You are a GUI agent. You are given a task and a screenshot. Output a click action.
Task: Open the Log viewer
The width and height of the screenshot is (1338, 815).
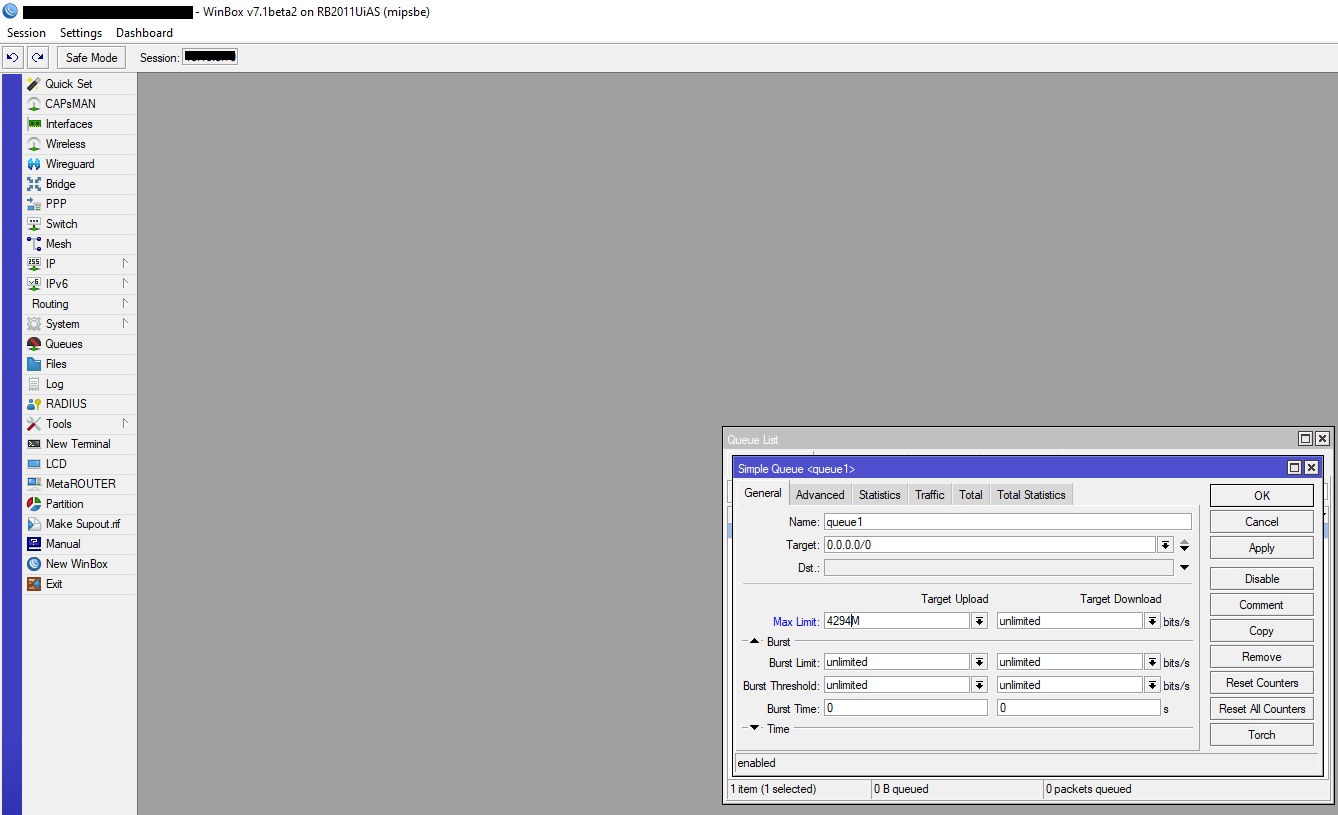(x=80, y=384)
